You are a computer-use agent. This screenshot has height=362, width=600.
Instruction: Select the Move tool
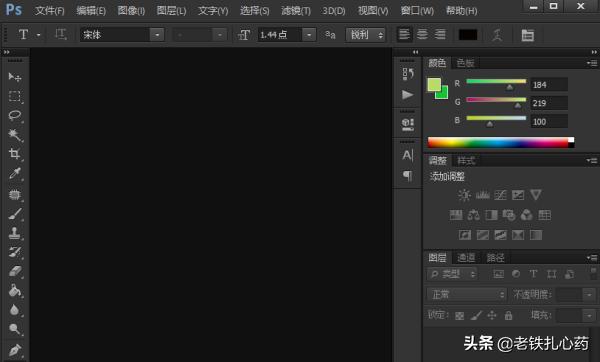point(15,77)
